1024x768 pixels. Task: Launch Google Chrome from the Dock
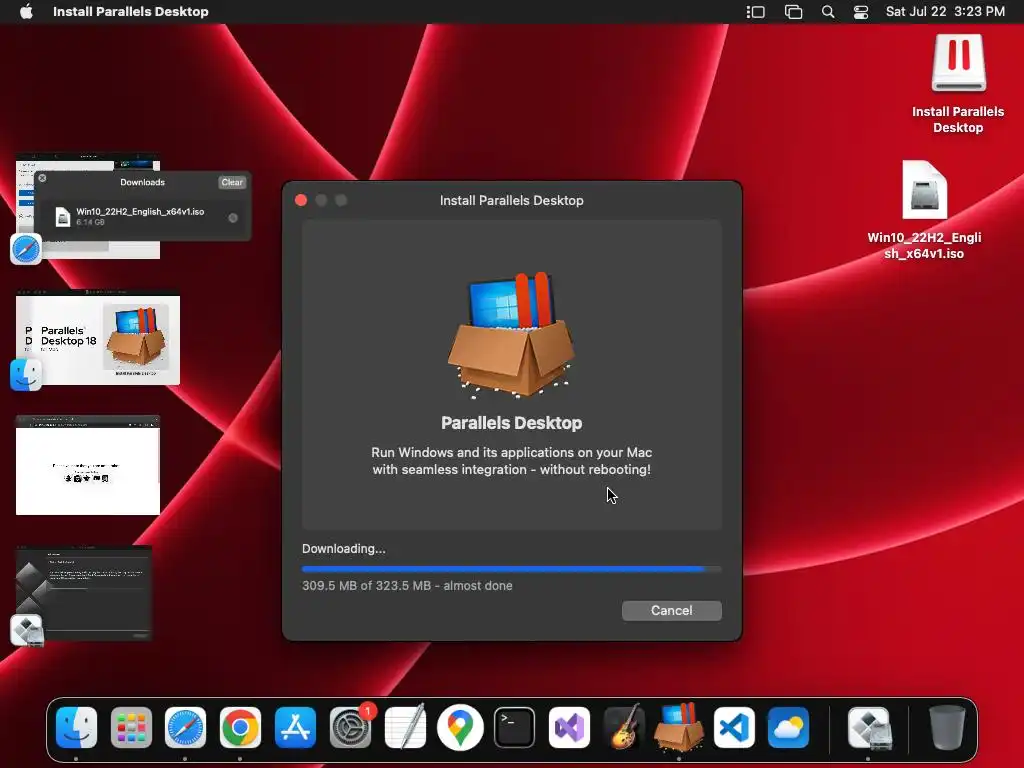click(240, 728)
